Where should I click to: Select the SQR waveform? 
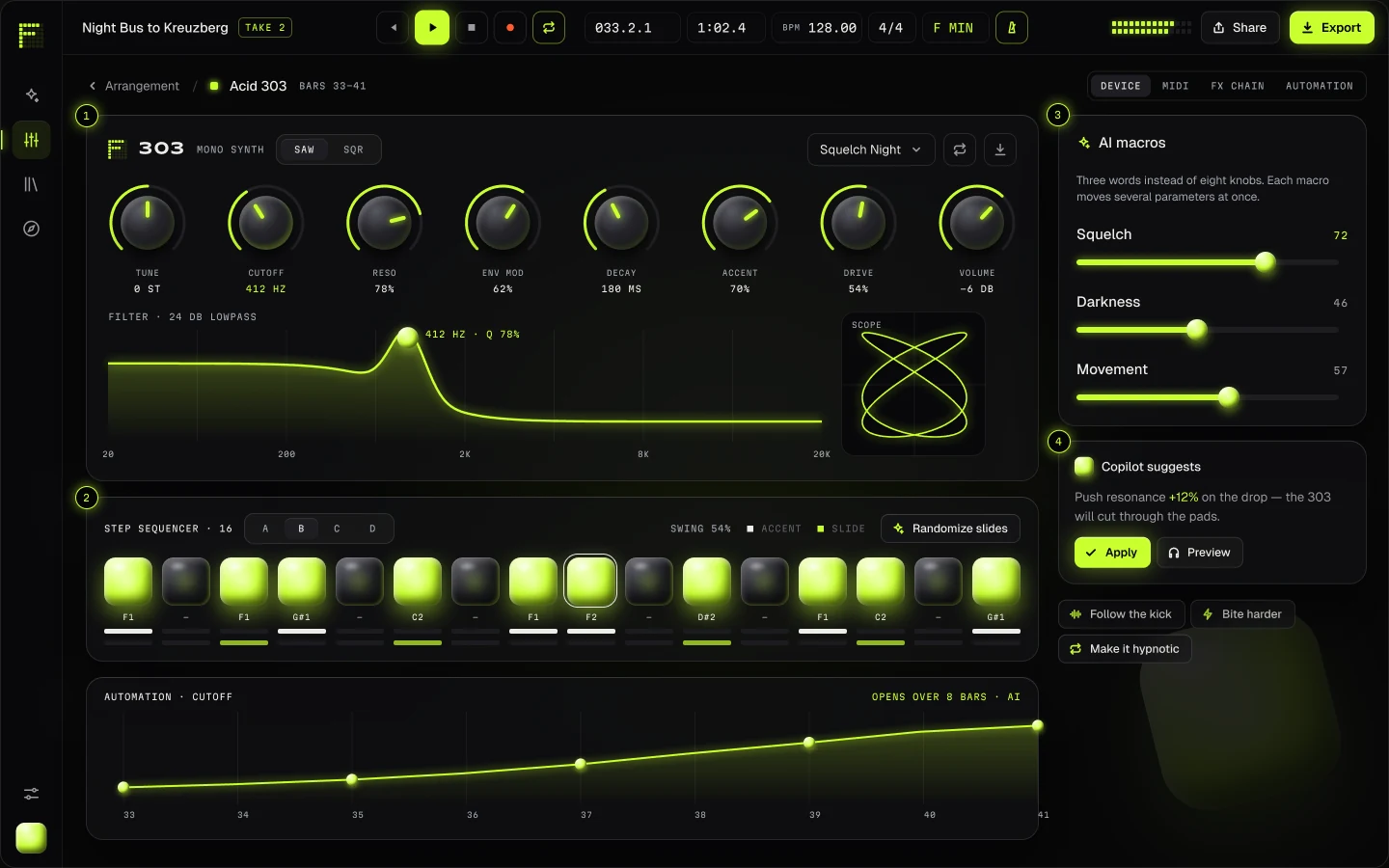pos(354,149)
